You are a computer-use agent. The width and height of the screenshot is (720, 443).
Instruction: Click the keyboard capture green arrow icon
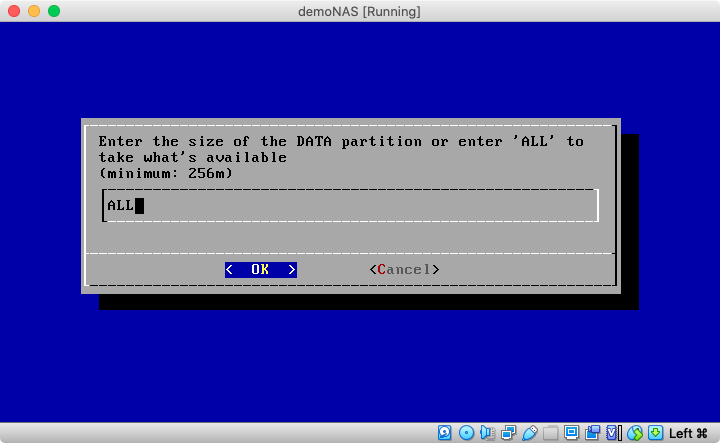[x=656, y=433]
